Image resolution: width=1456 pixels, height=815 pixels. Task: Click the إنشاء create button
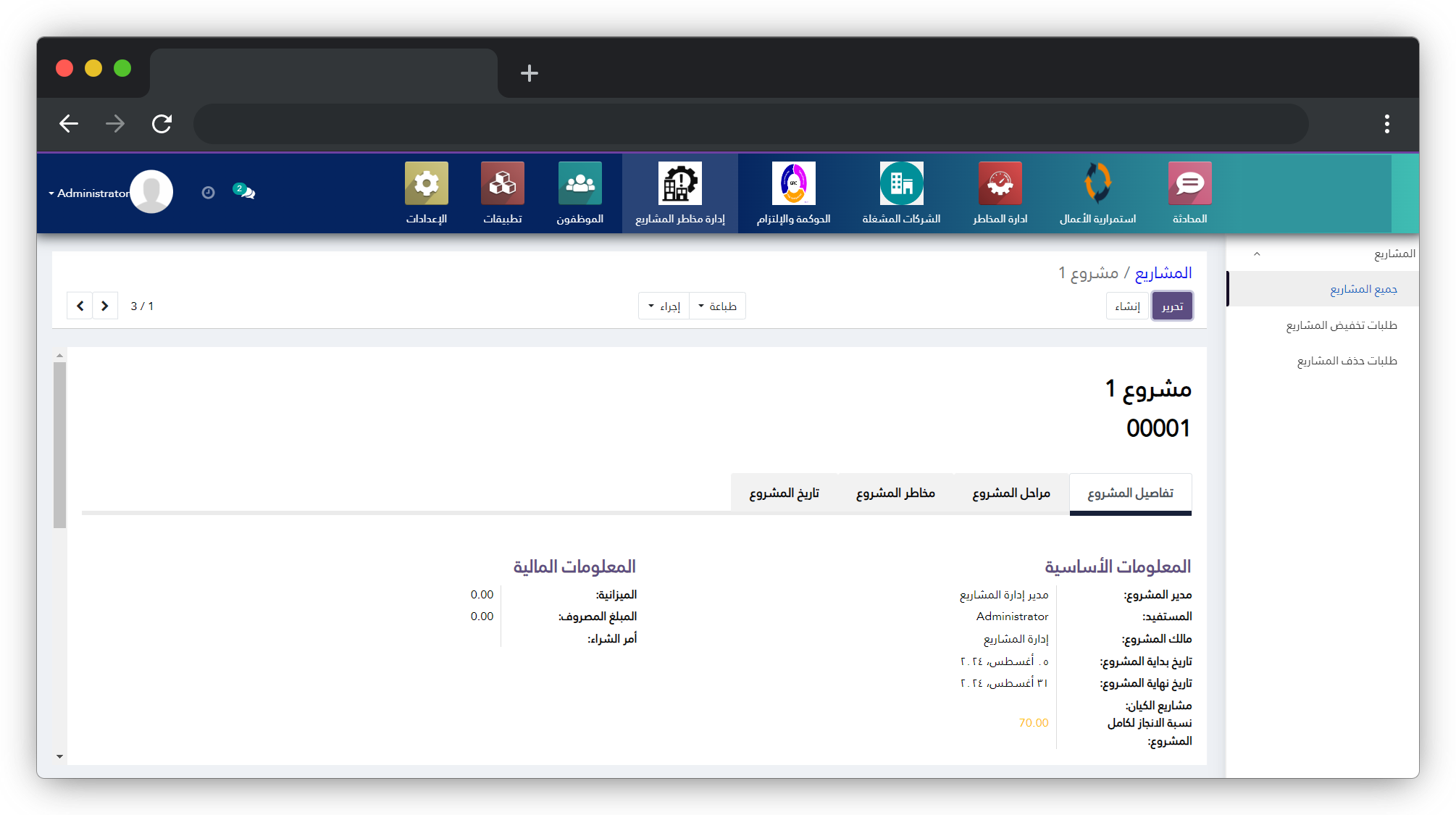(x=1127, y=306)
